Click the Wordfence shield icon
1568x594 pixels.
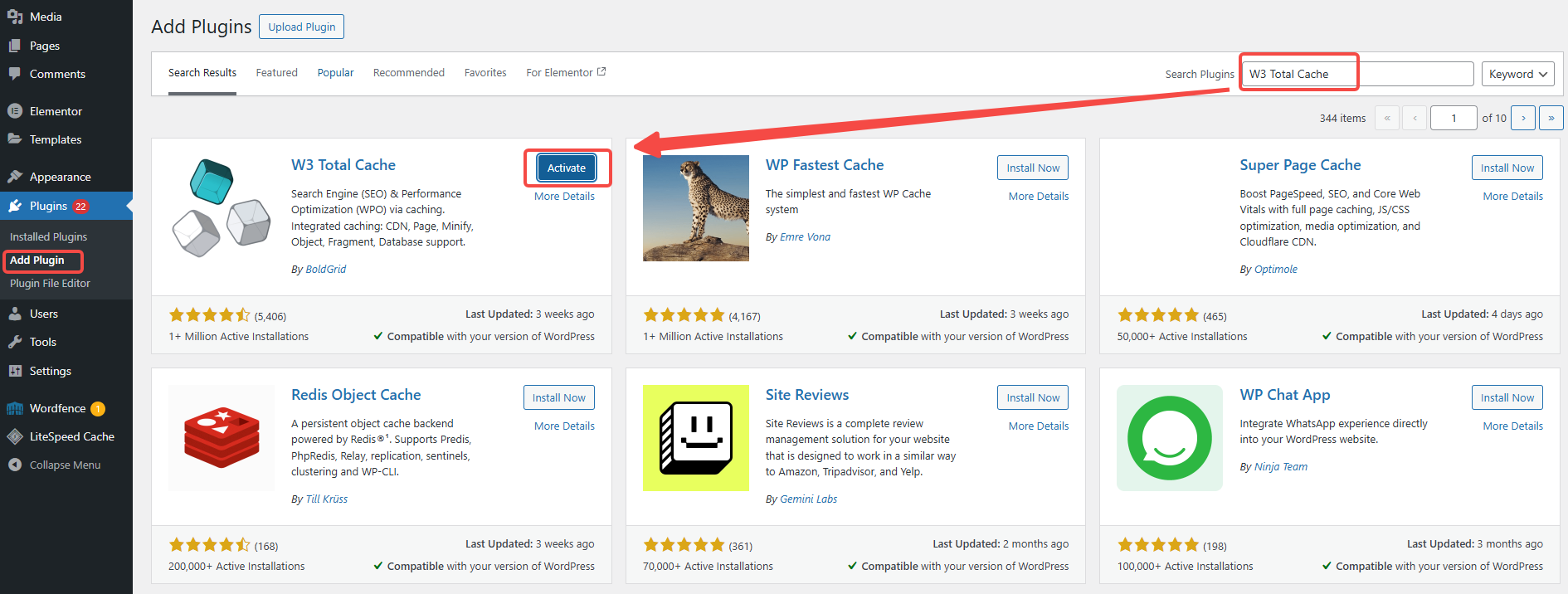[x=15, y=408]
